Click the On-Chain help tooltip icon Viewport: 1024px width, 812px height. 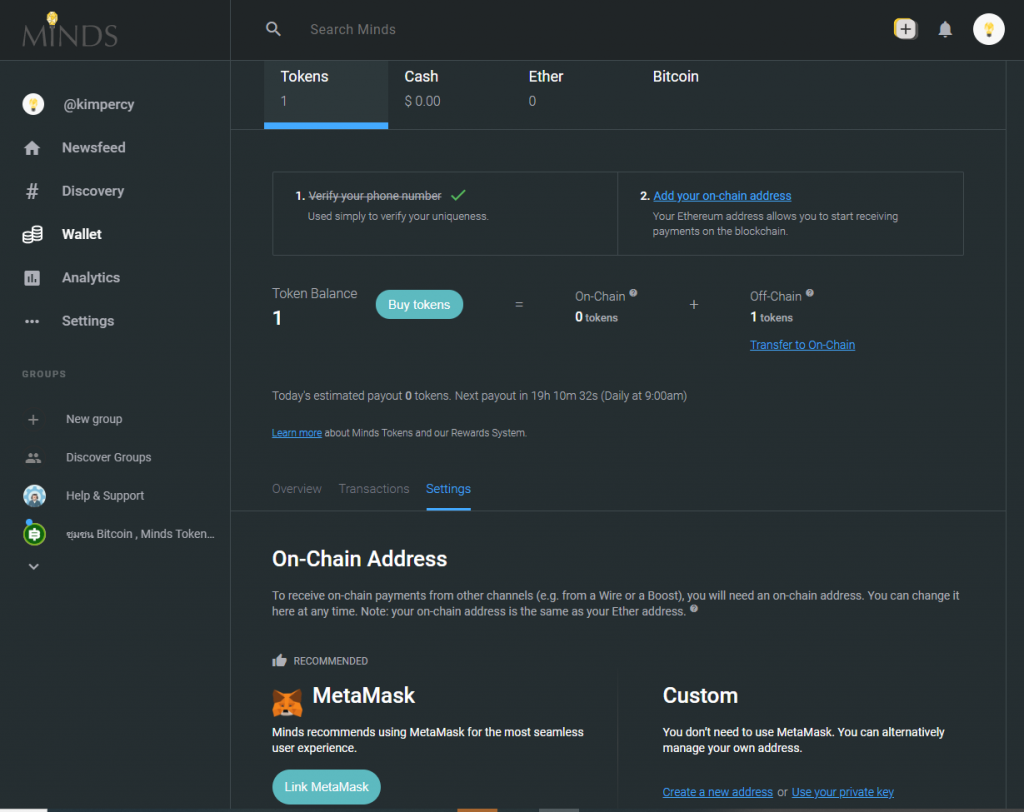point(633,293)
